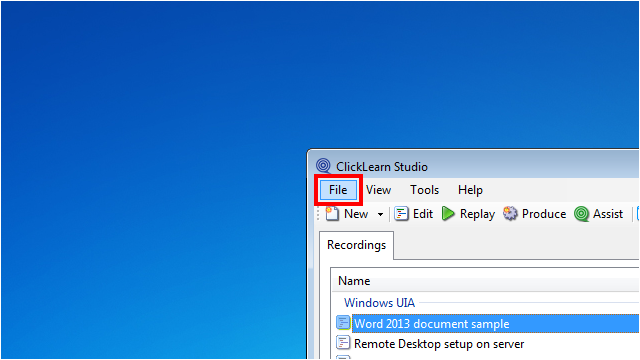Click the Replay toolbar label
This screenshot has width=640, height=360.
pos(477,214)
